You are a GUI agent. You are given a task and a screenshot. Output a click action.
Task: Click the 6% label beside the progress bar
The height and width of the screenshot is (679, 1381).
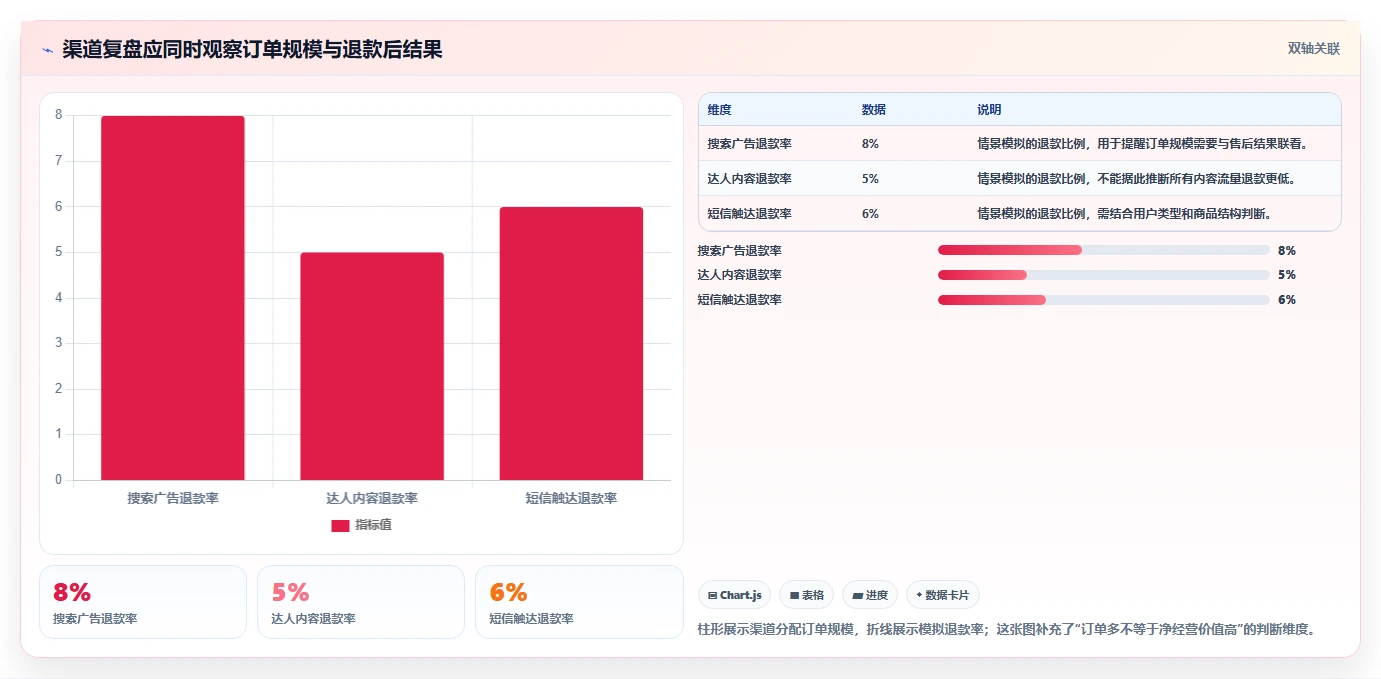(1287, 300)
